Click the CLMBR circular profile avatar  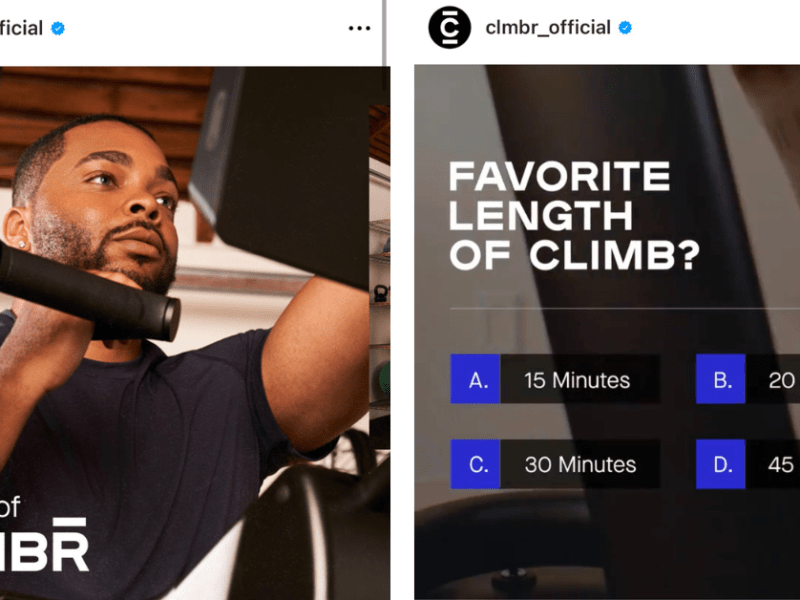pos(449,28)
